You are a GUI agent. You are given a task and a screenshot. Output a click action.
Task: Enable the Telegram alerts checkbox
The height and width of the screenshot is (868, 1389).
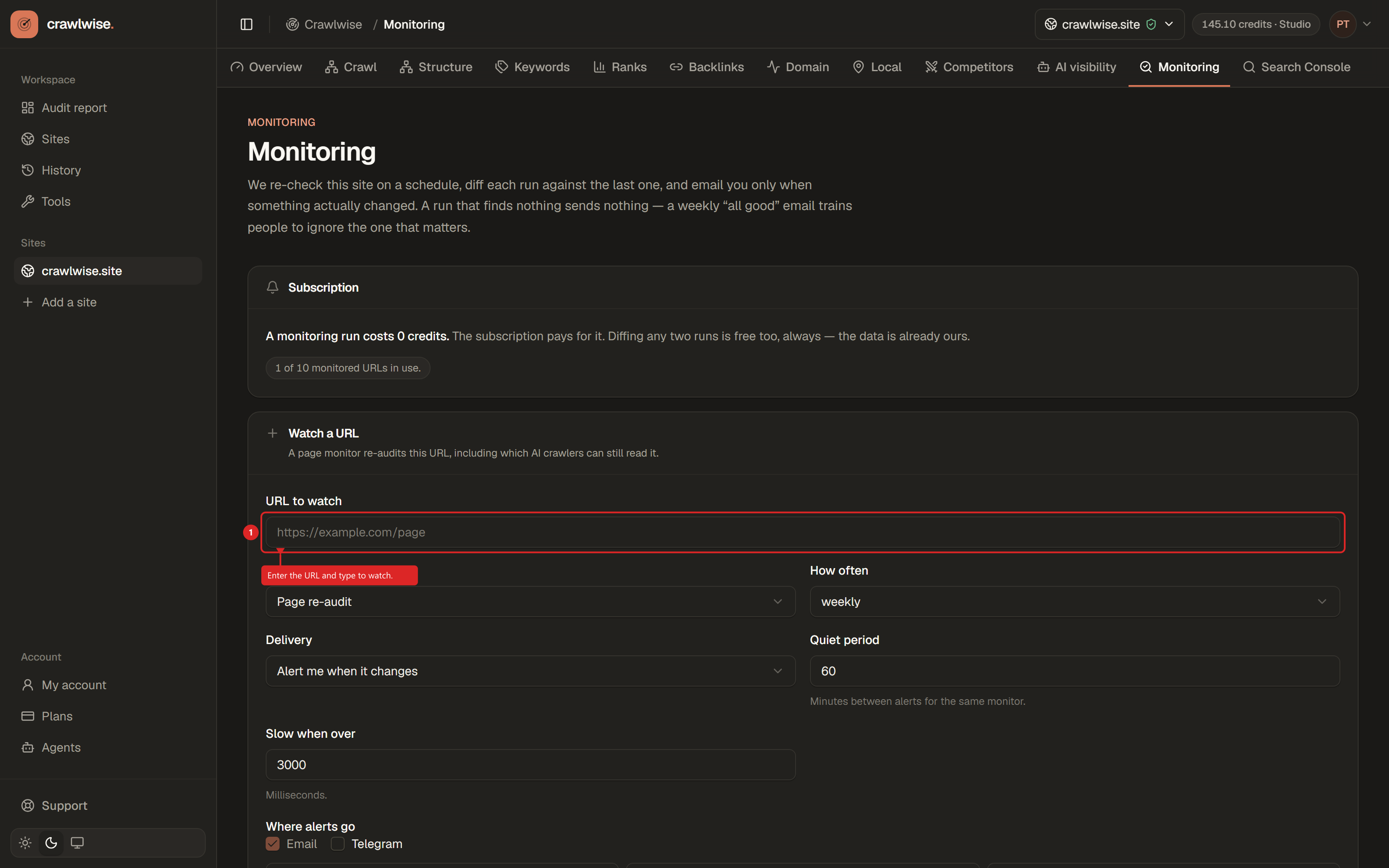coord(338,844)
